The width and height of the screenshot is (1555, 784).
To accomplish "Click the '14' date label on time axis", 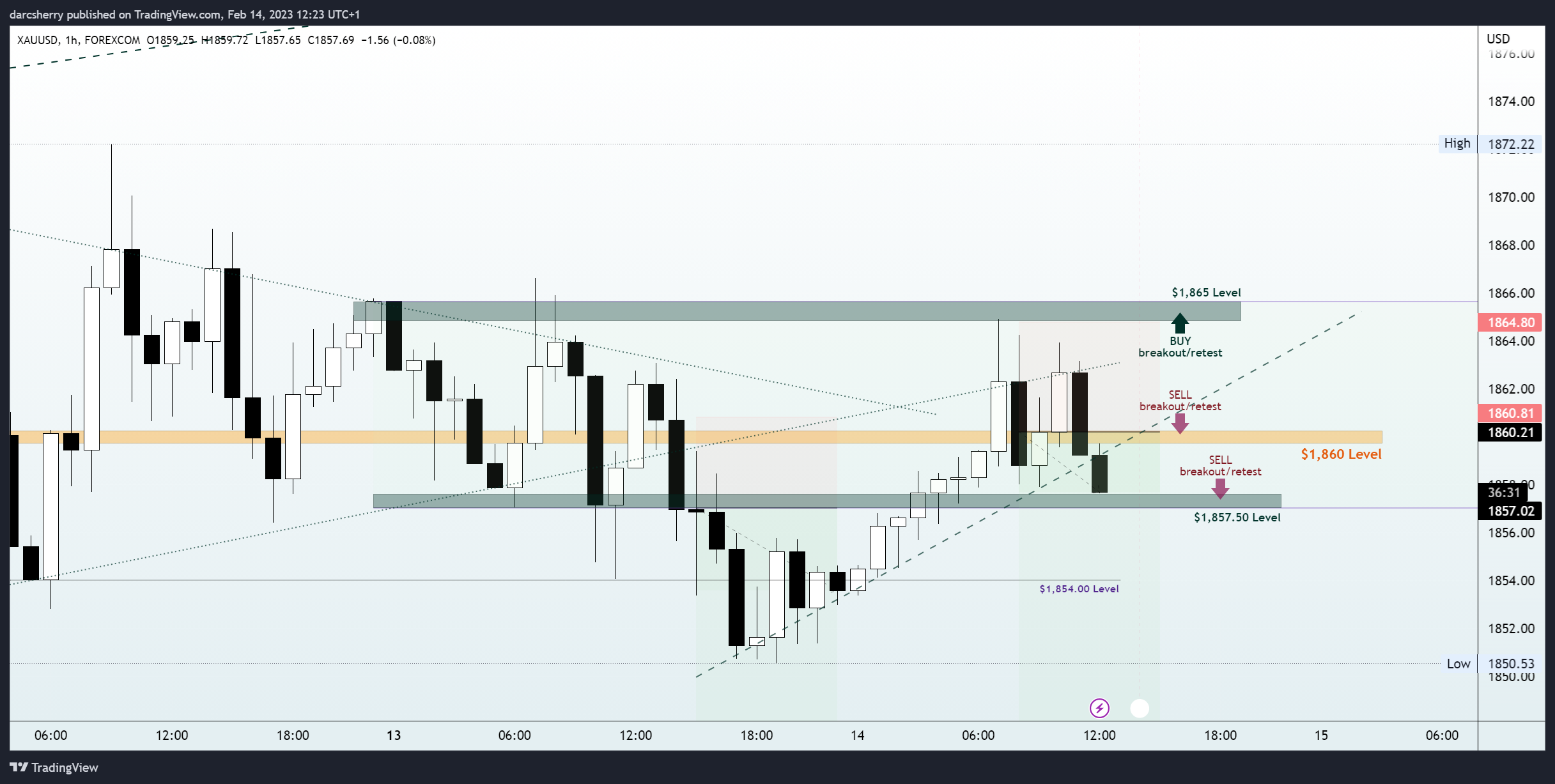I will point(857,735).
